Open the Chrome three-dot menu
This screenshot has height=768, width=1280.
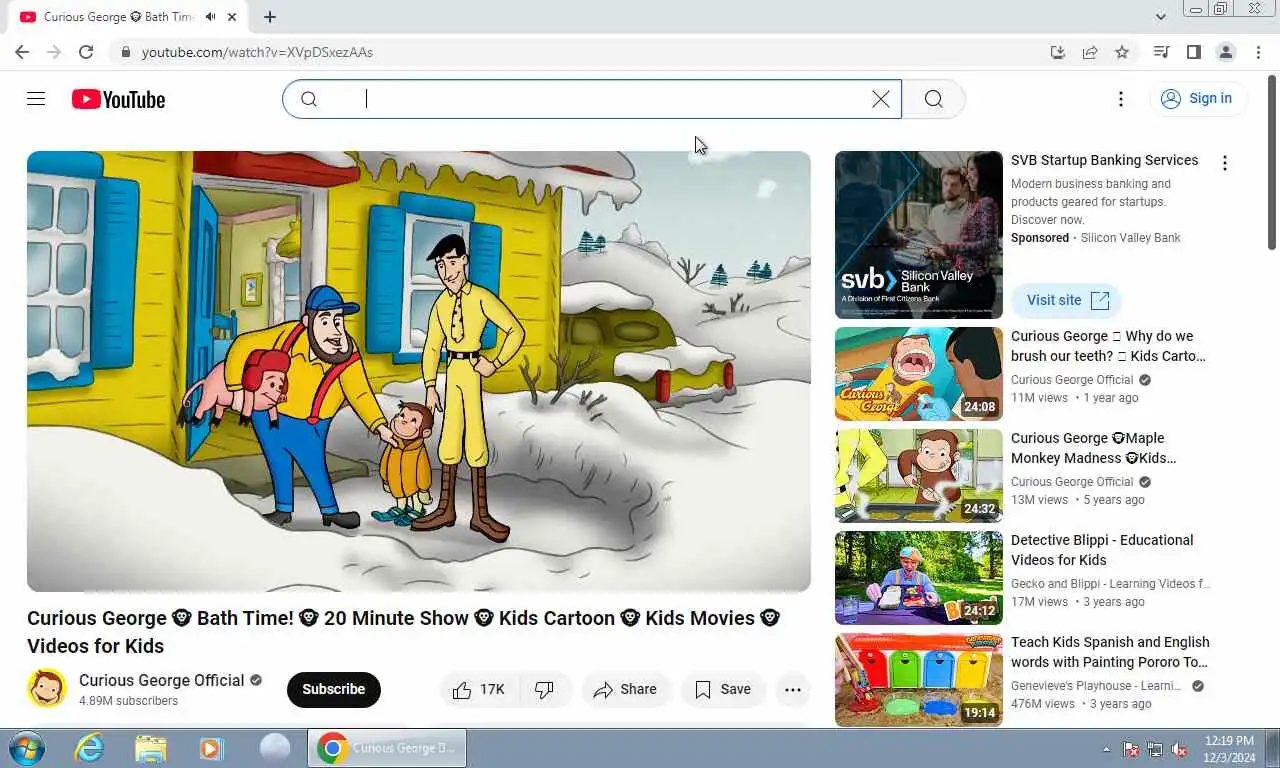point(1259,52)
